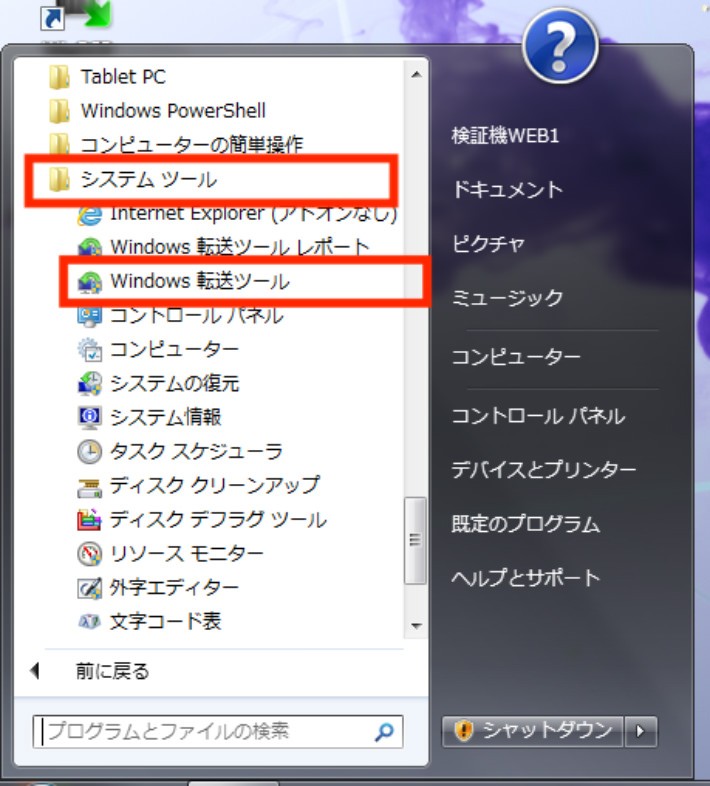This screenshot has width=710, height=786.
Task: Open 検証機WEB1 user folder link
Action: [505, 135]
